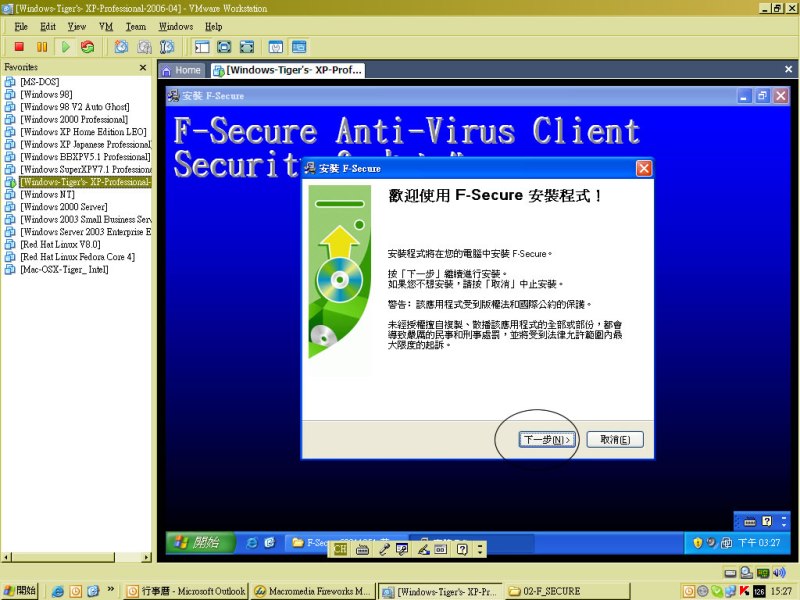Select [Mac-OSX-Tiger_Intel] favorite

click(64, 269)
